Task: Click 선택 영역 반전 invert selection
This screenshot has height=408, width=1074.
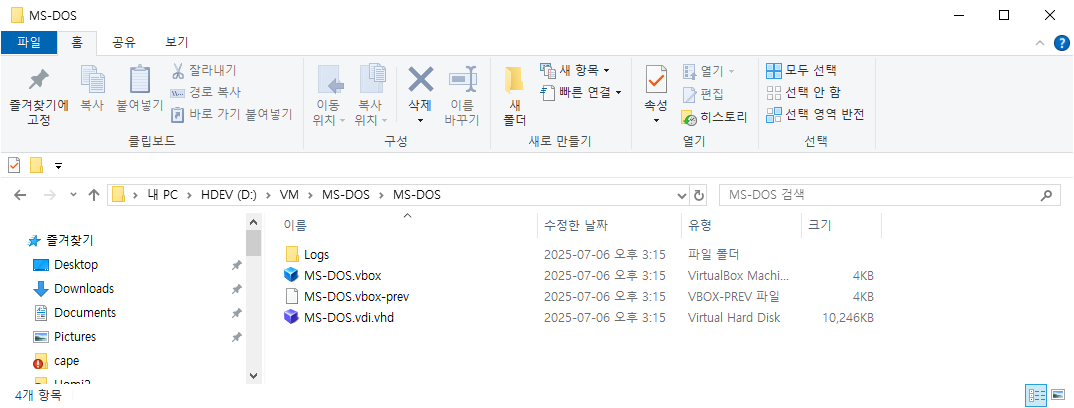Action: tap(815, 114)
